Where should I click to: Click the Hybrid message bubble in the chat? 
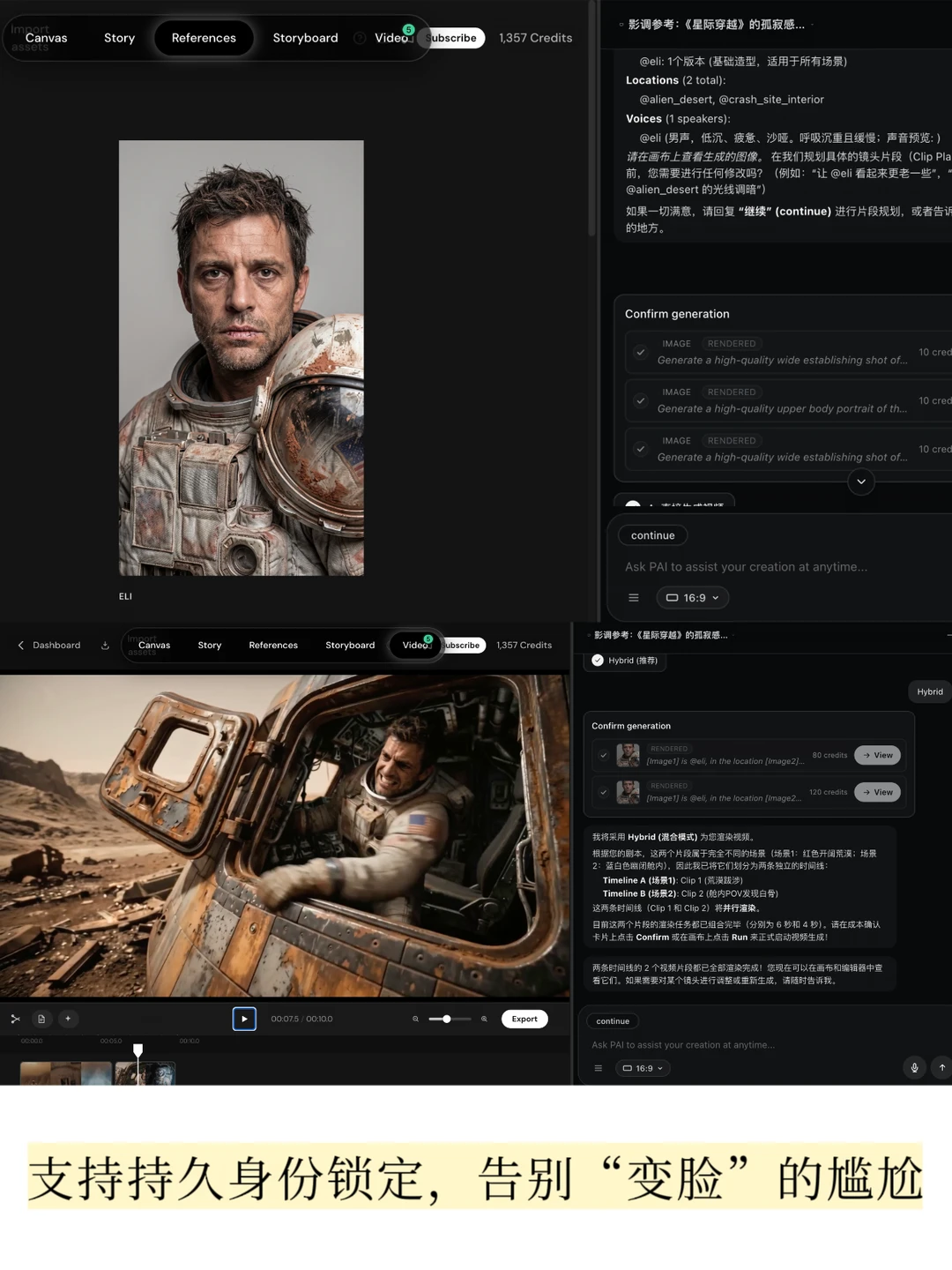pos(930,692)
